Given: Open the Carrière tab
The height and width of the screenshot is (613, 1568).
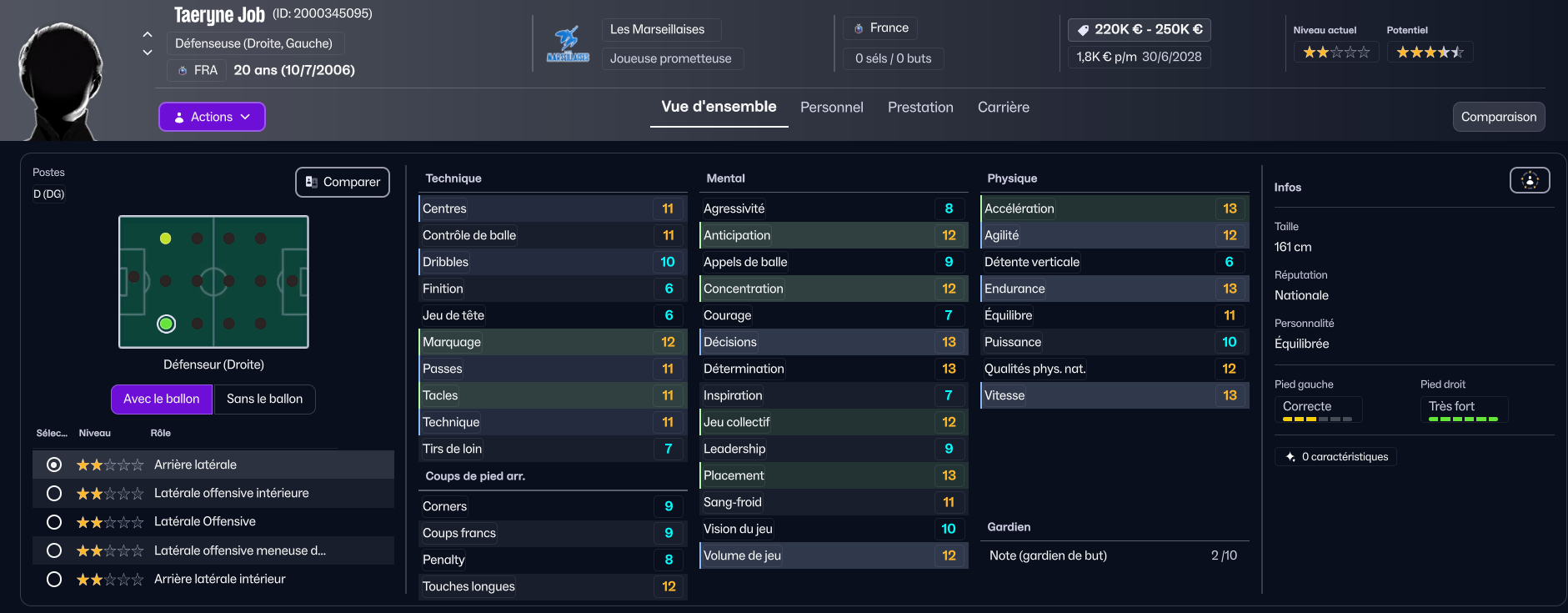Looking at the screenshot, I should click(x=1003, y=108).
